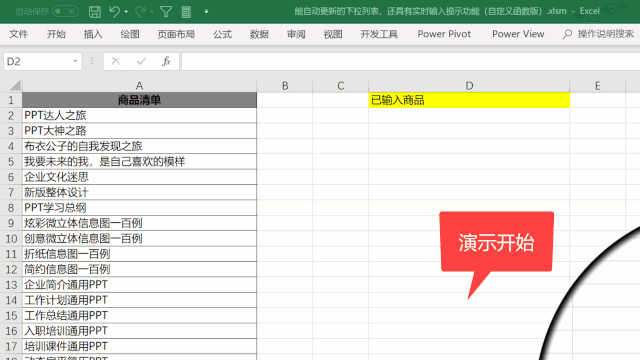Viewport: 640px width, 360px height.
Task: Switch to the 绘图 ribbon tab
Action: click(130, 34)
